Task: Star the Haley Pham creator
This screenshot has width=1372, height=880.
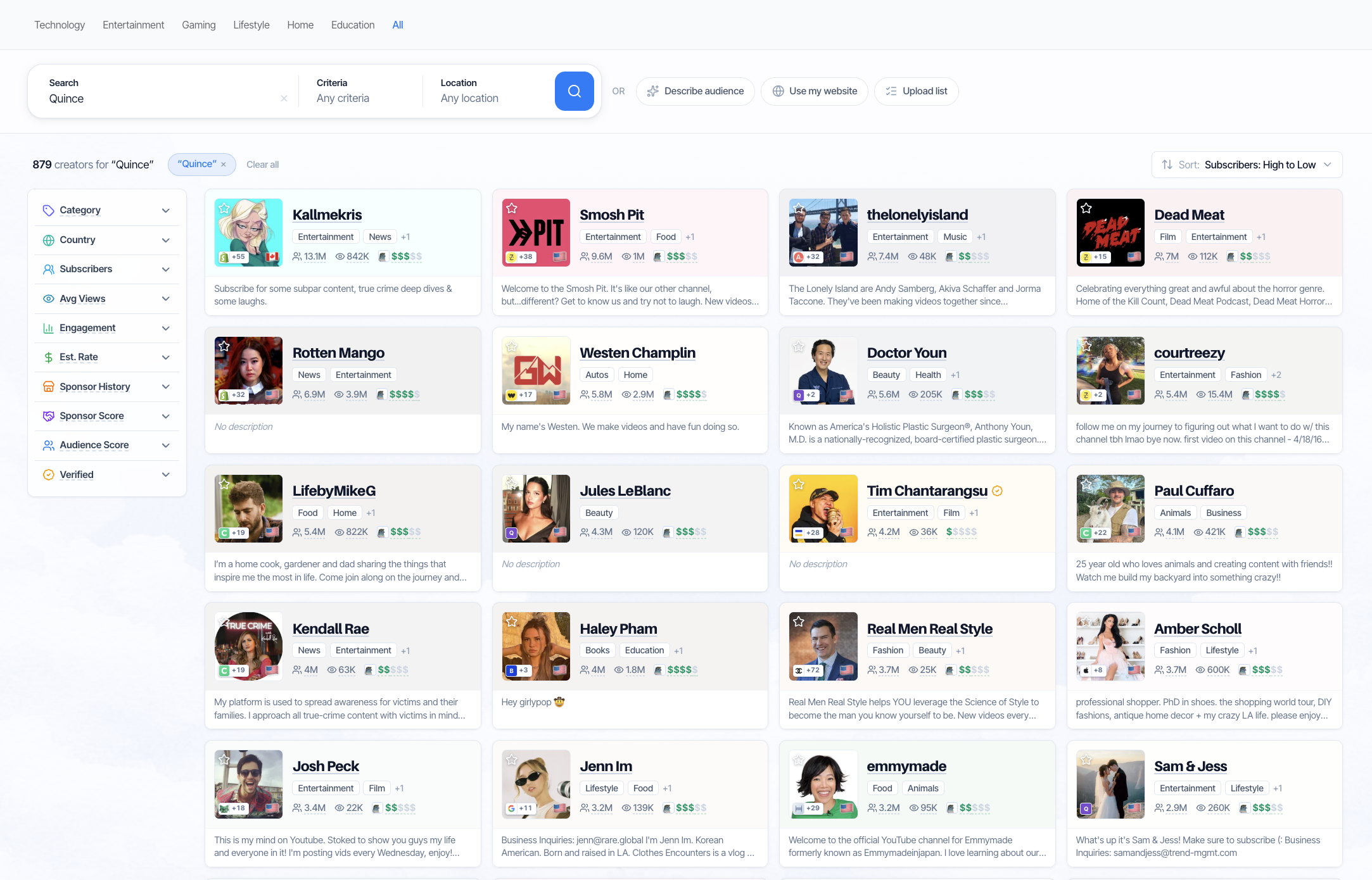Action: pyautogui.click(x=512, y=622)
